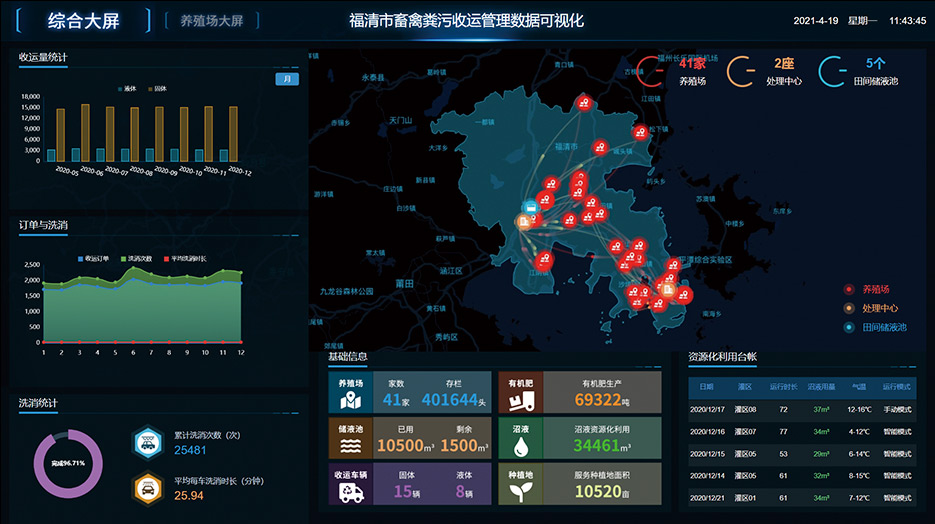Toggle the 洗消次数 series in the area chart legend
935x524 pixels.
(x=133, y=258)
